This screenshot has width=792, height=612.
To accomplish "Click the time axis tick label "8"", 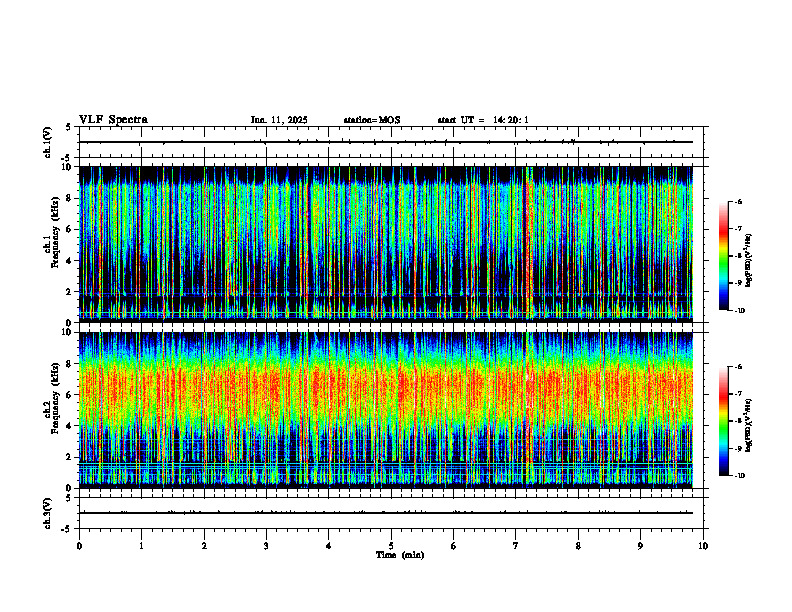I will [x=578, y=546].
